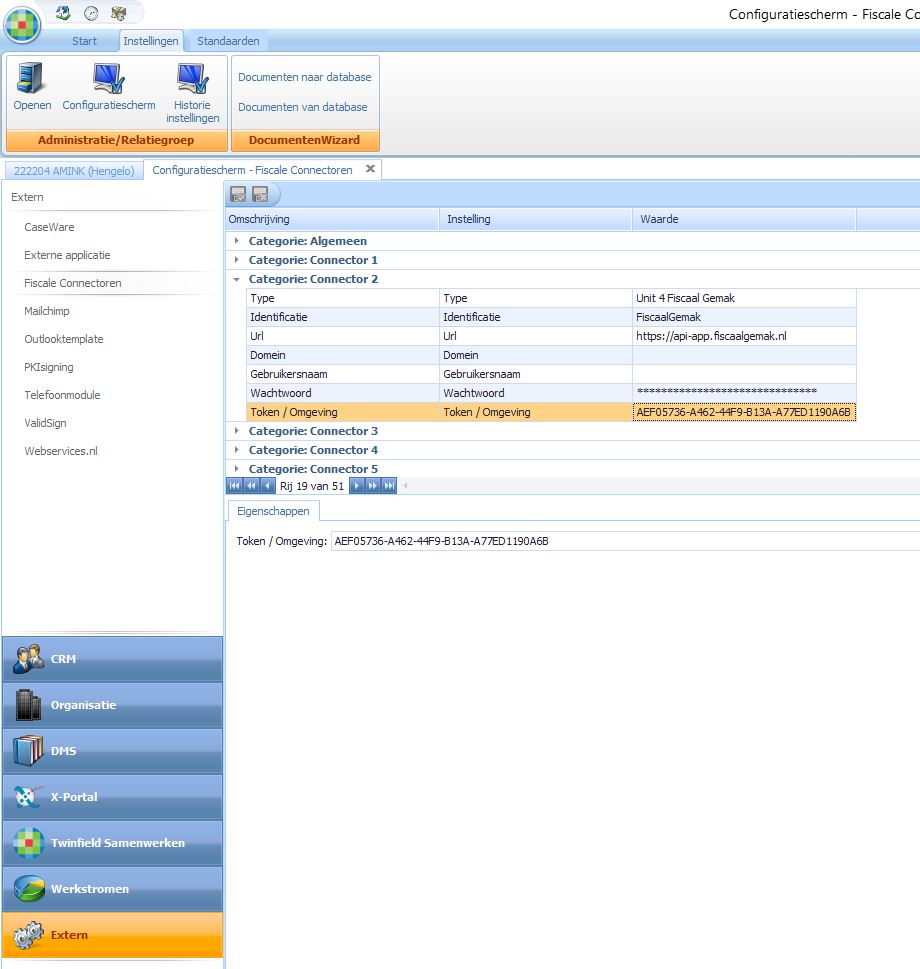This screenshot has height=969, width=920.
Task: Switch to the Start ribbon tab
Action: coord(85,41)
